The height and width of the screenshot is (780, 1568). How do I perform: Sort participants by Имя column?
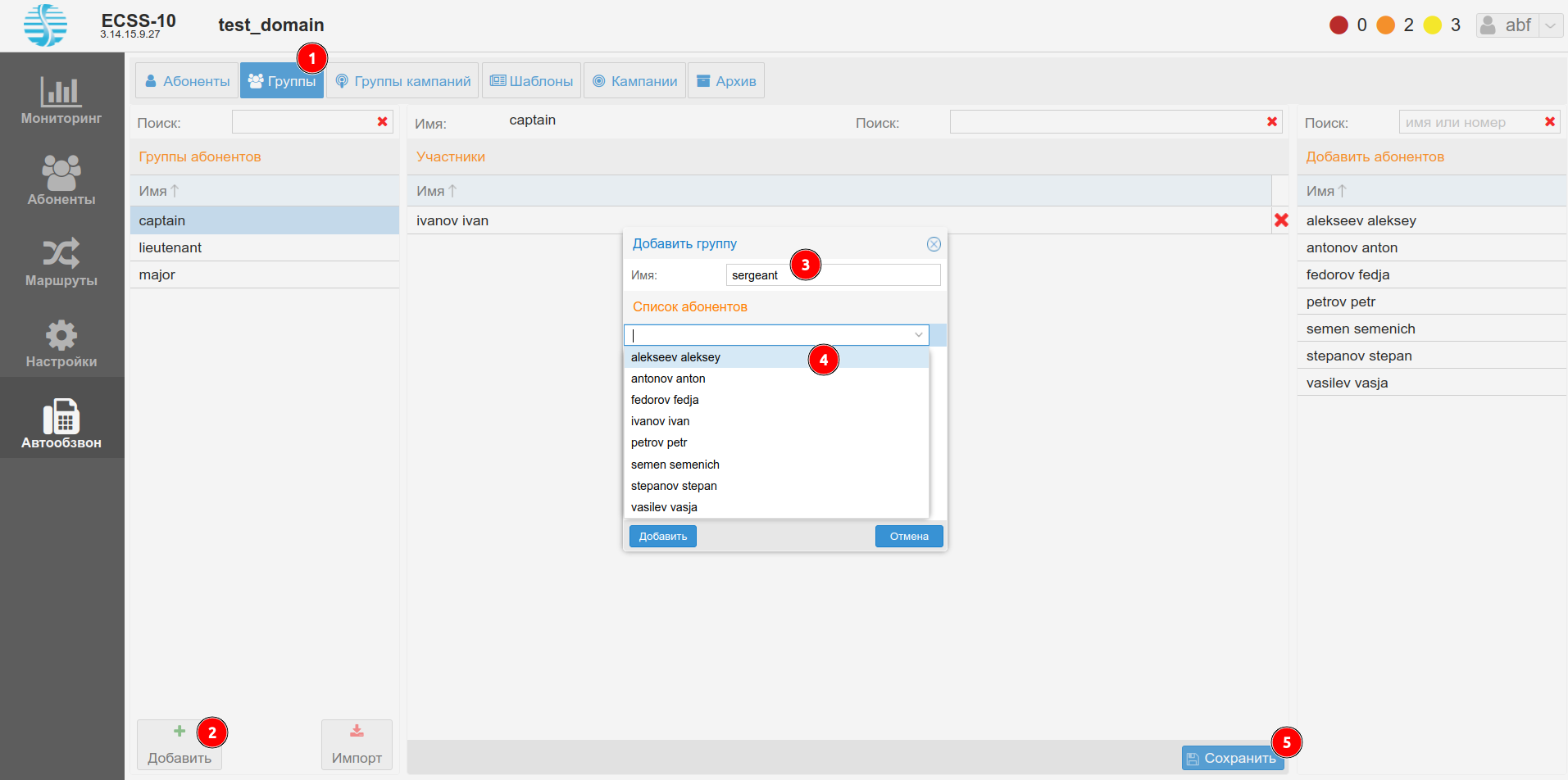(839, 191)
